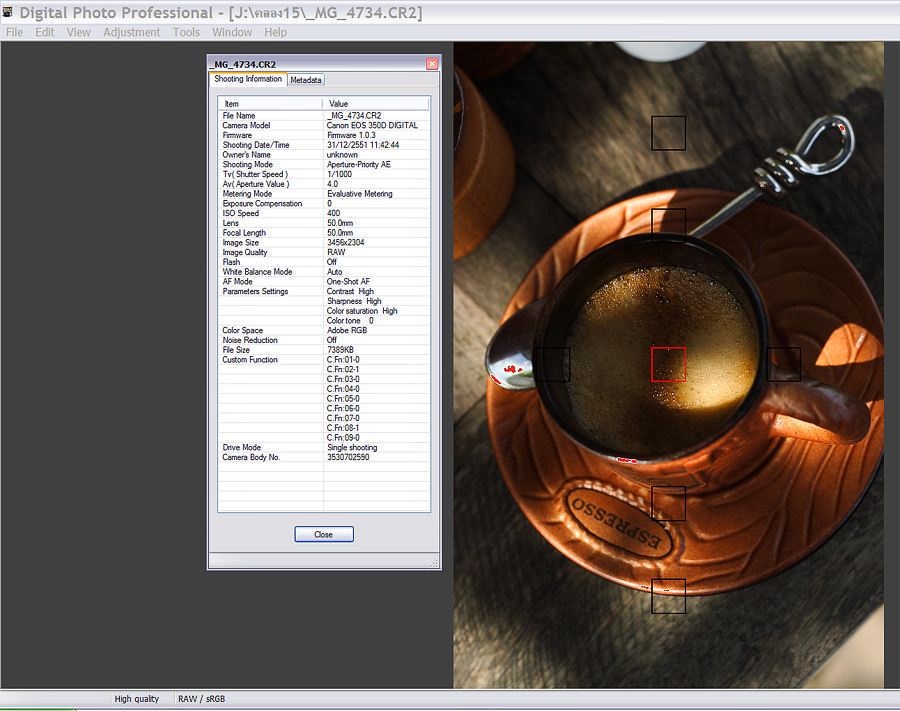900x711 pixels.
Task: Click the AF point frame above the ESPRESSO label
Action: [x=668, y=503]
